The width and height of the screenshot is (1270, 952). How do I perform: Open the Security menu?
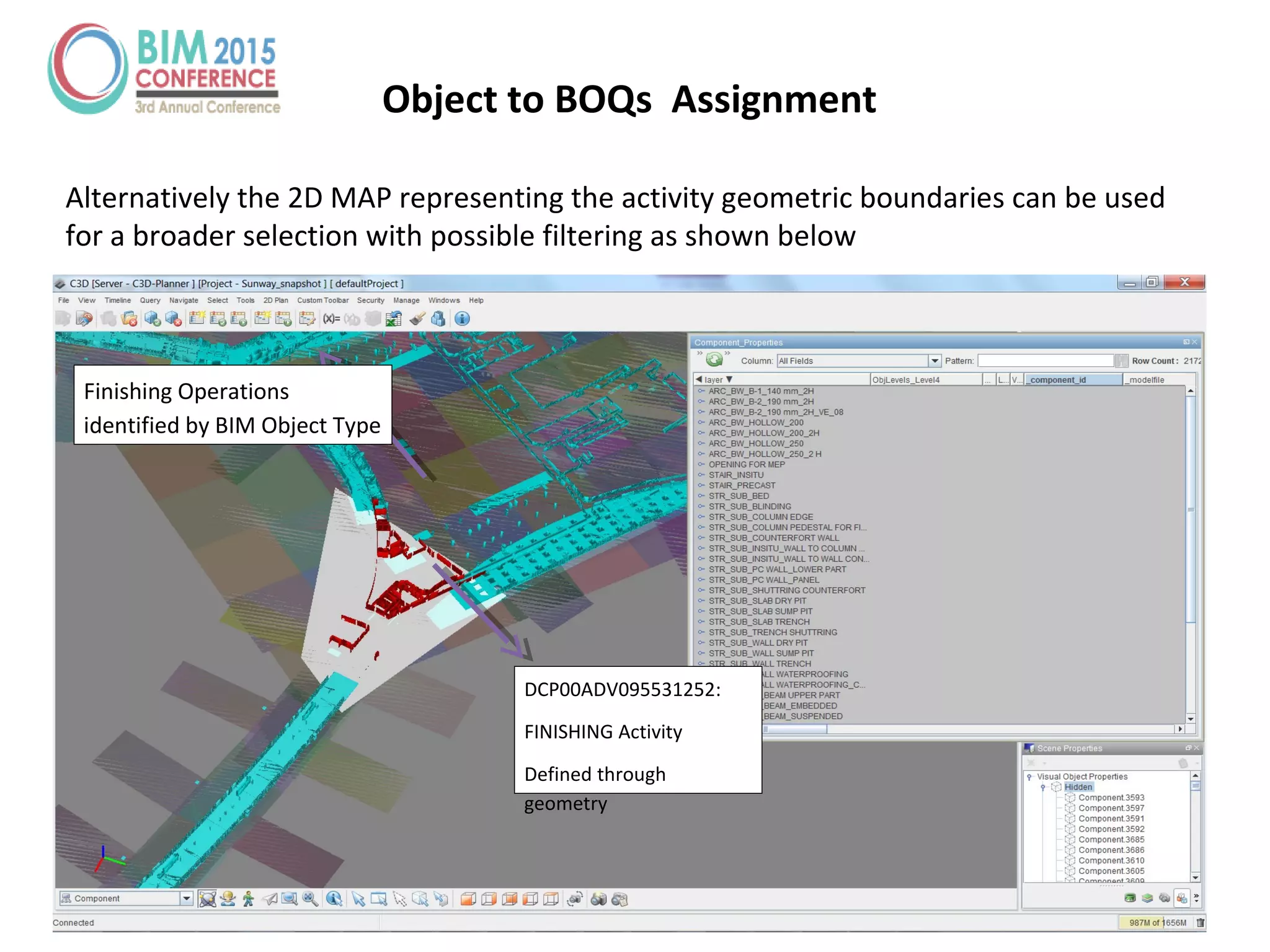371,300
